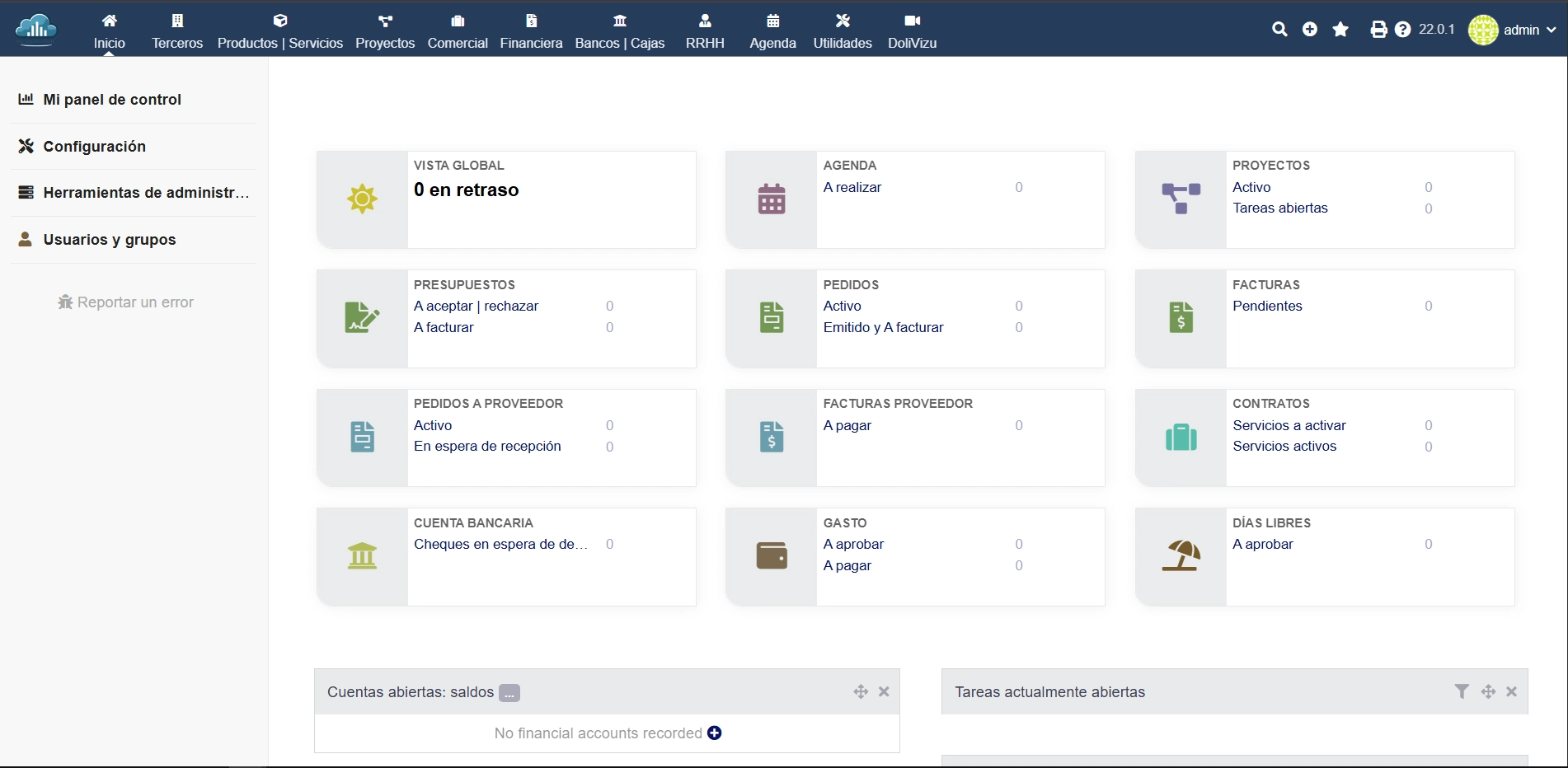Click the quick add plus icon
The width and height of the screenshot is (1568, 768).
coord(1310,30)
